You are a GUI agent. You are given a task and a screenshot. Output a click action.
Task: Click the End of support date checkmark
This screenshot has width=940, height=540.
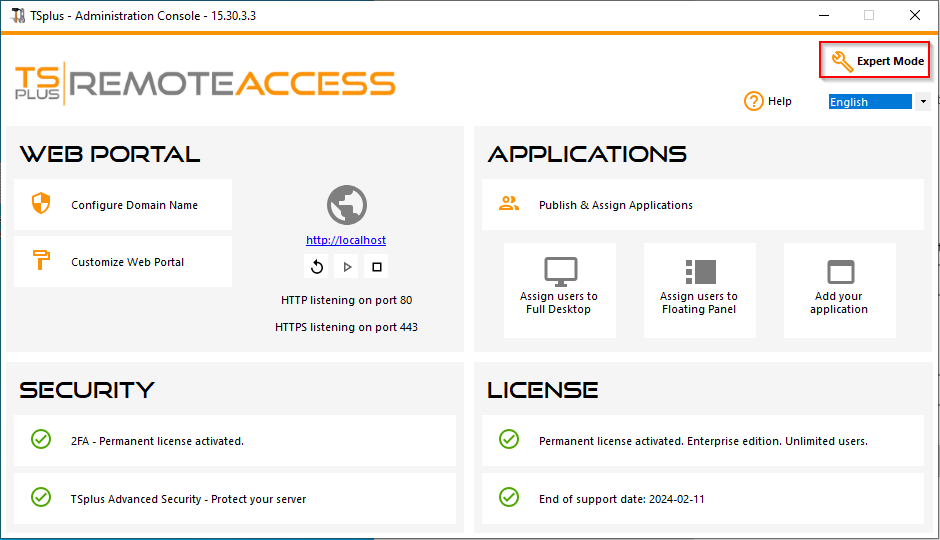pos(509,497)
